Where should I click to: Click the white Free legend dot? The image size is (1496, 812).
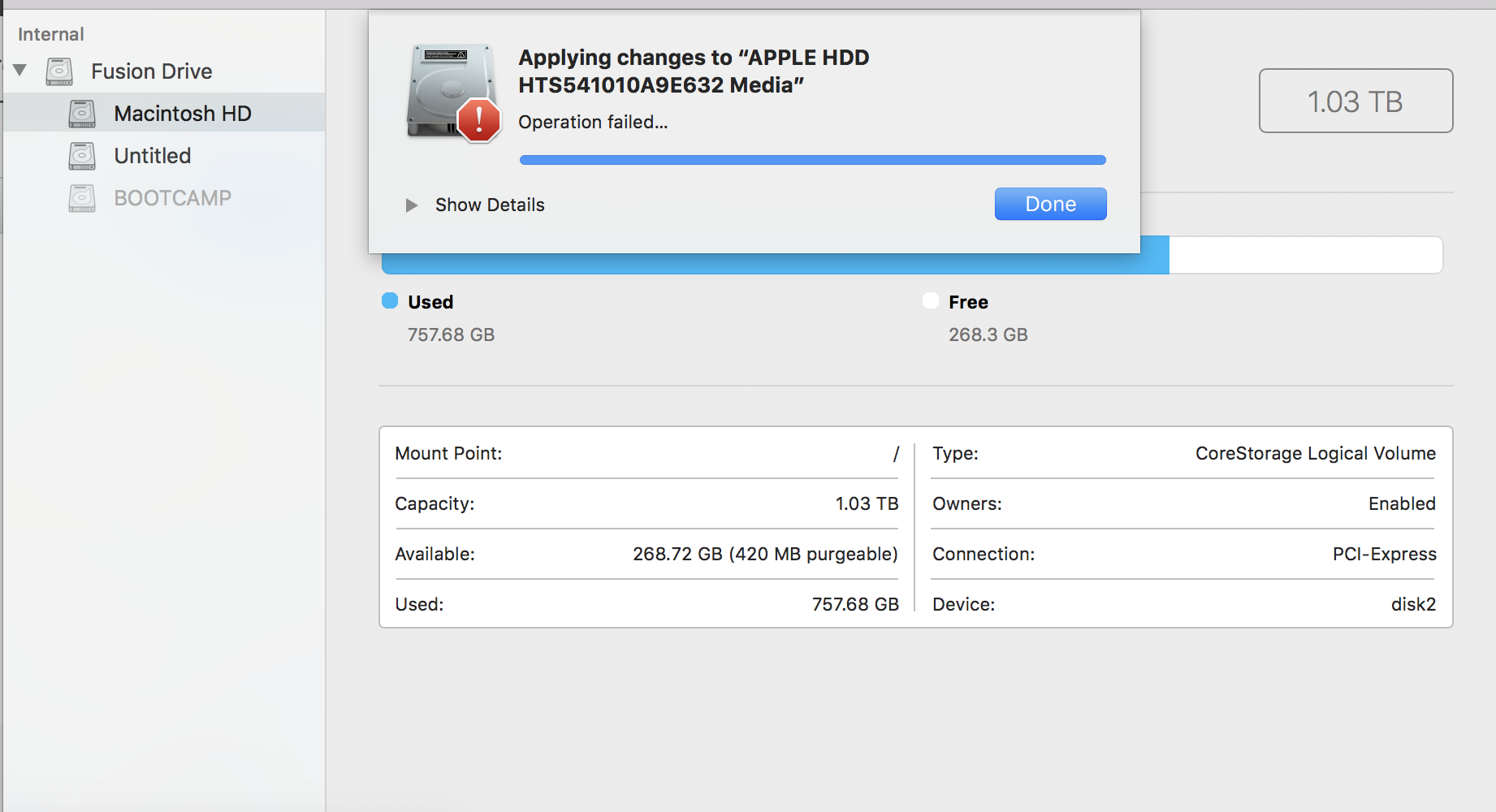[931, 301]
